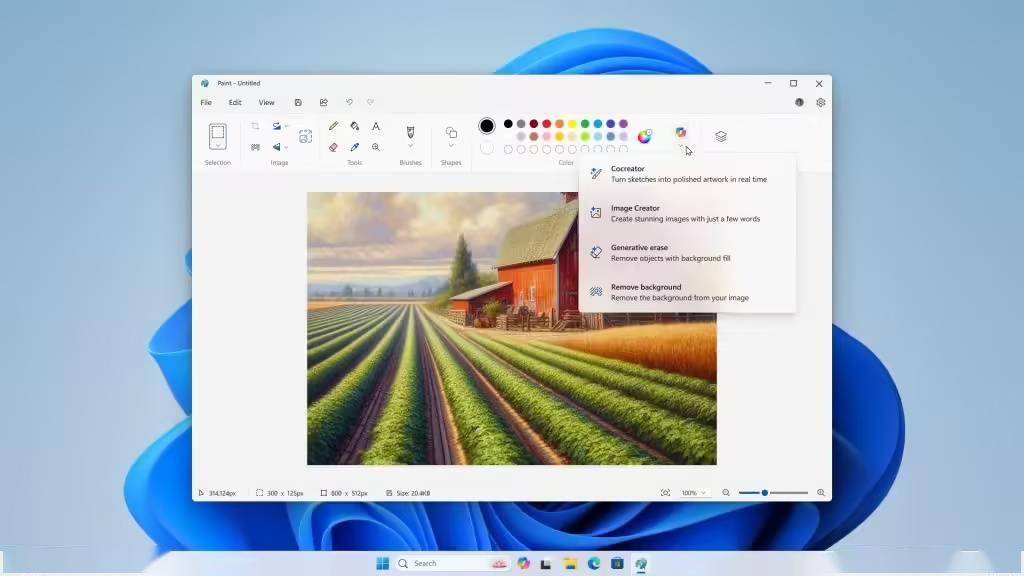The image size is (1024, 576).
Task: Expand the Selection tool dropdown
Action: [218, 146]
